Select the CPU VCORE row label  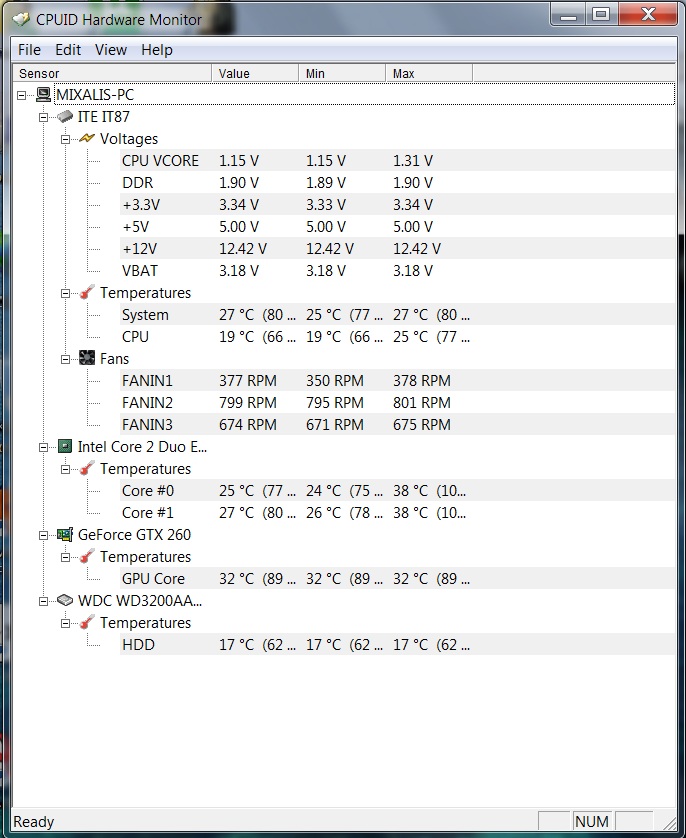160,160
